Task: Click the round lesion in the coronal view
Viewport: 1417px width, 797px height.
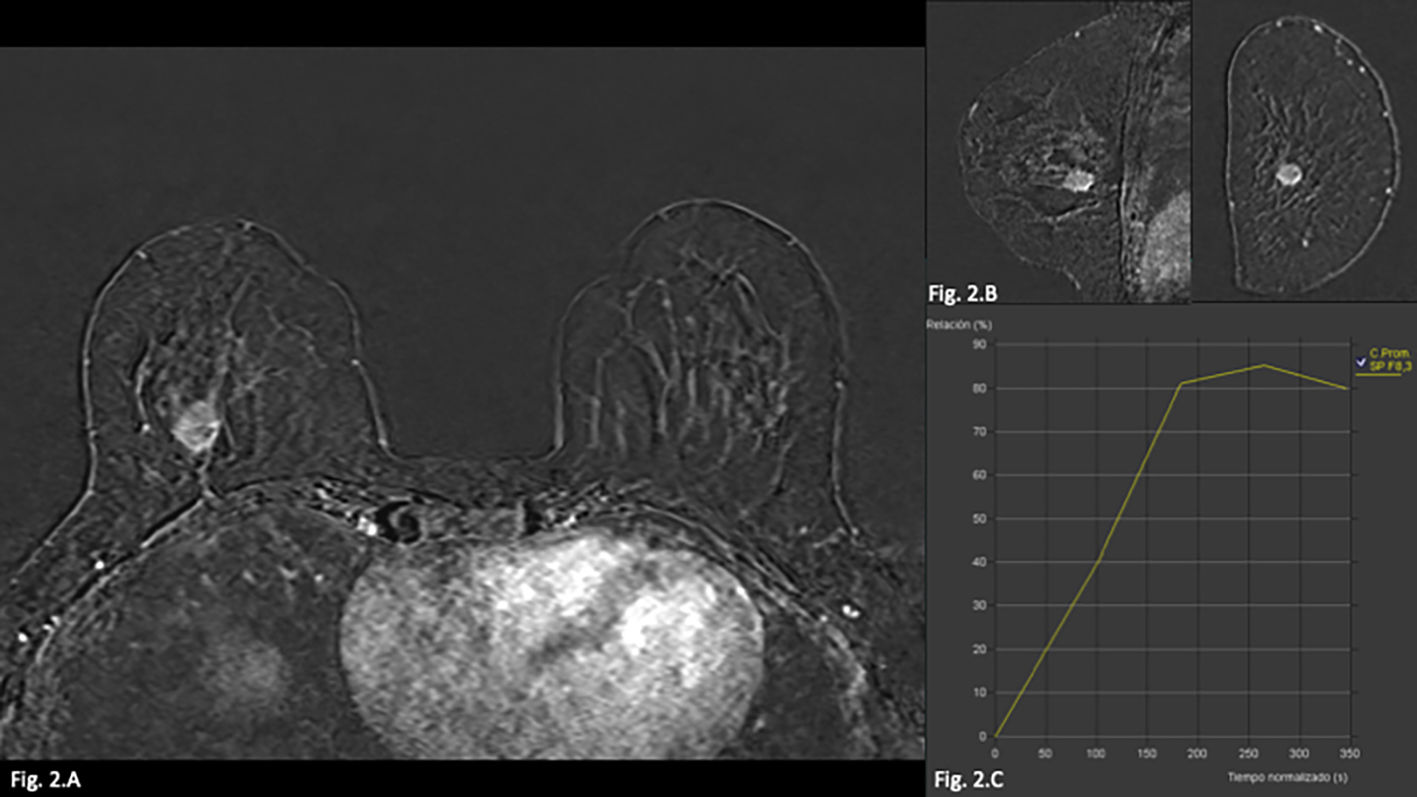Action: pyautogui.click(x=1289, y=174)
